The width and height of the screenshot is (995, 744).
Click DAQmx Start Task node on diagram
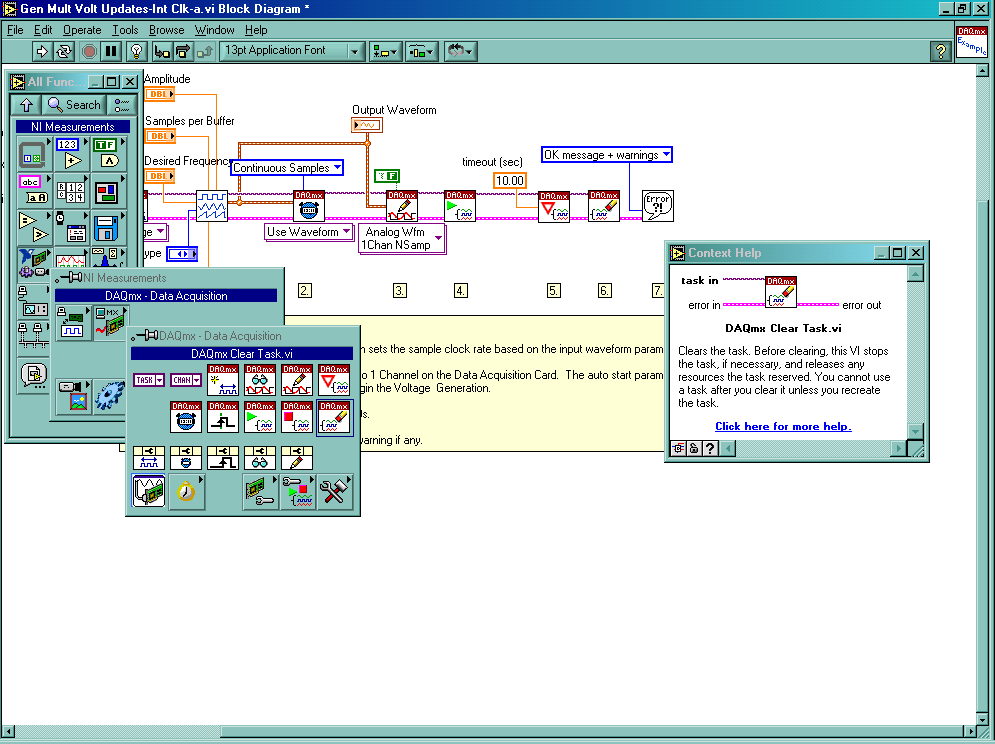pyautogui.click(x=460, y=206)
